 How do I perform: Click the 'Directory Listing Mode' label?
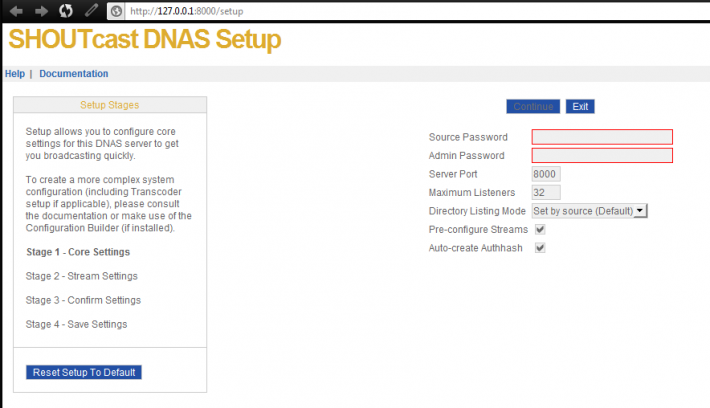477,211
